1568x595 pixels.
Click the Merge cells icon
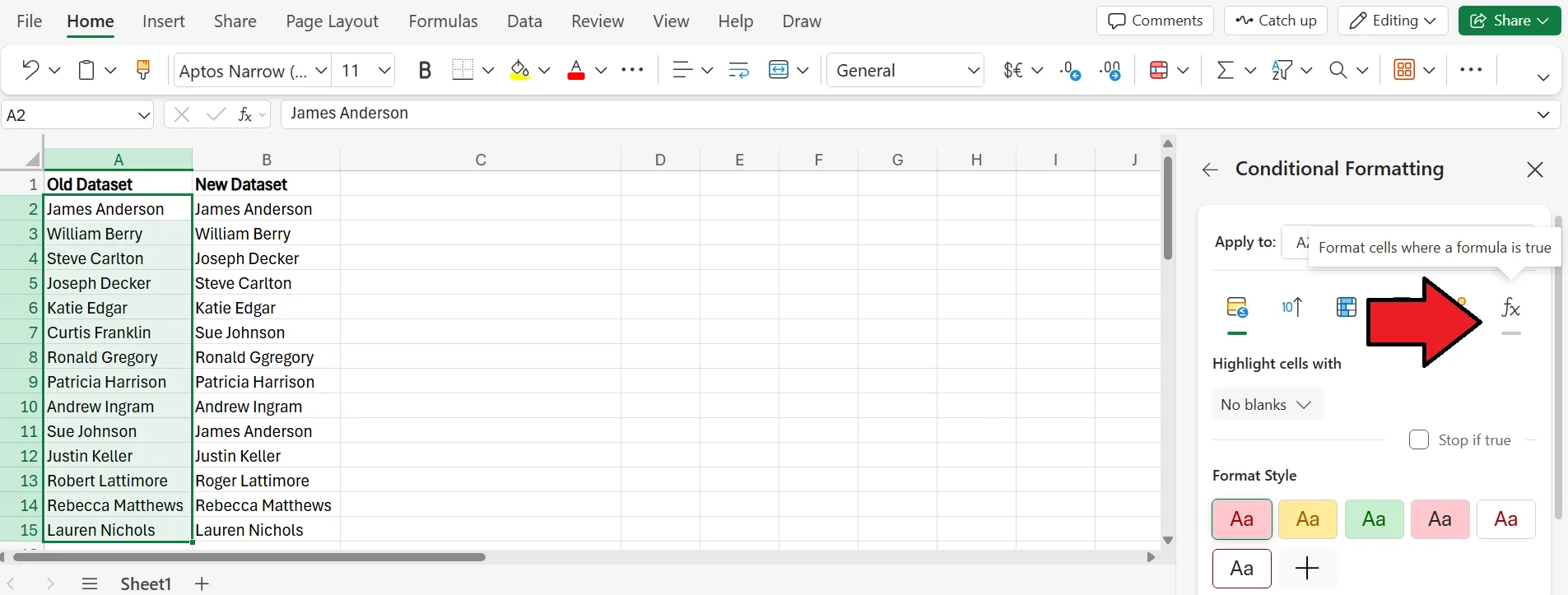(779, 70)
